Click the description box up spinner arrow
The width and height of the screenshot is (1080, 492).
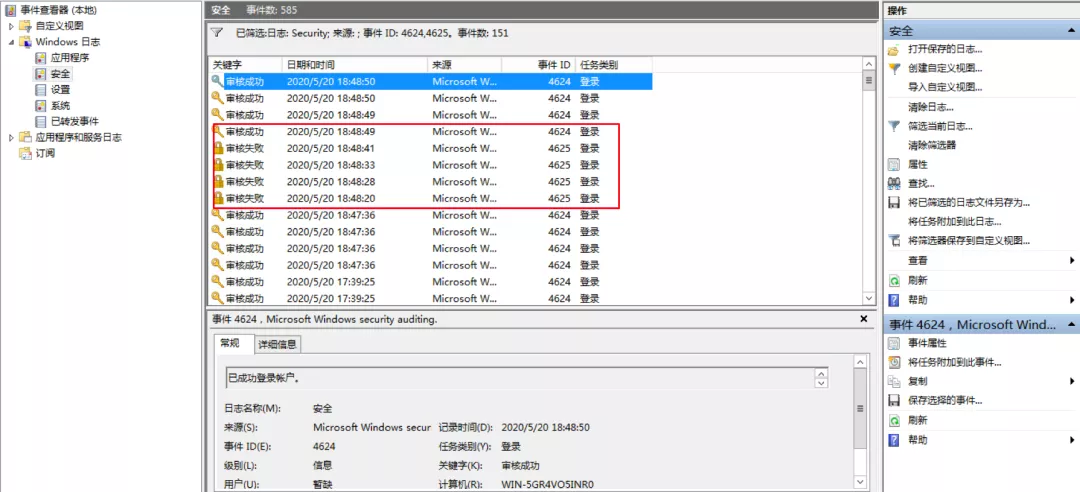coord(821,373)
